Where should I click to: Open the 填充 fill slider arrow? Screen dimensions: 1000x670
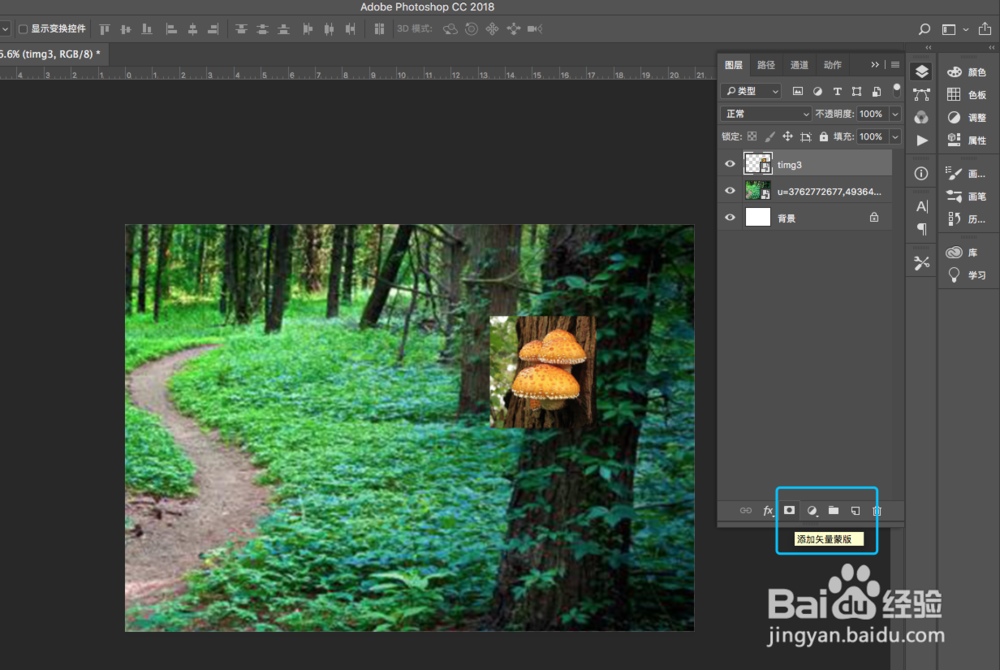pyautogui.click(x=895, y=136)
